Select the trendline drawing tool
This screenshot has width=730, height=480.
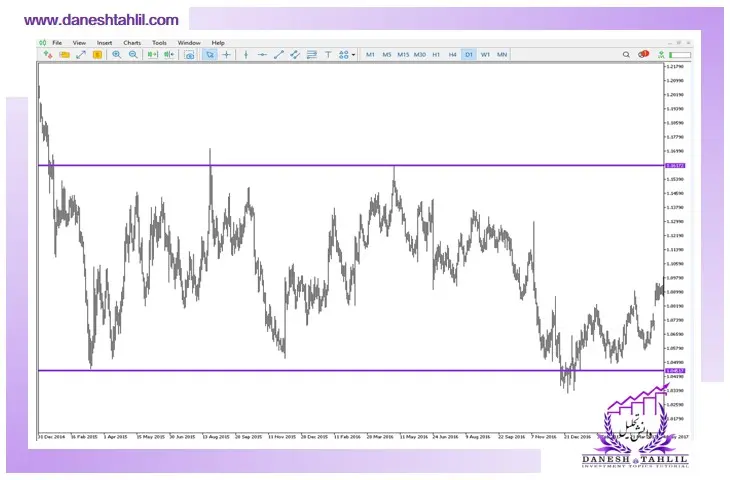[279, 54]
